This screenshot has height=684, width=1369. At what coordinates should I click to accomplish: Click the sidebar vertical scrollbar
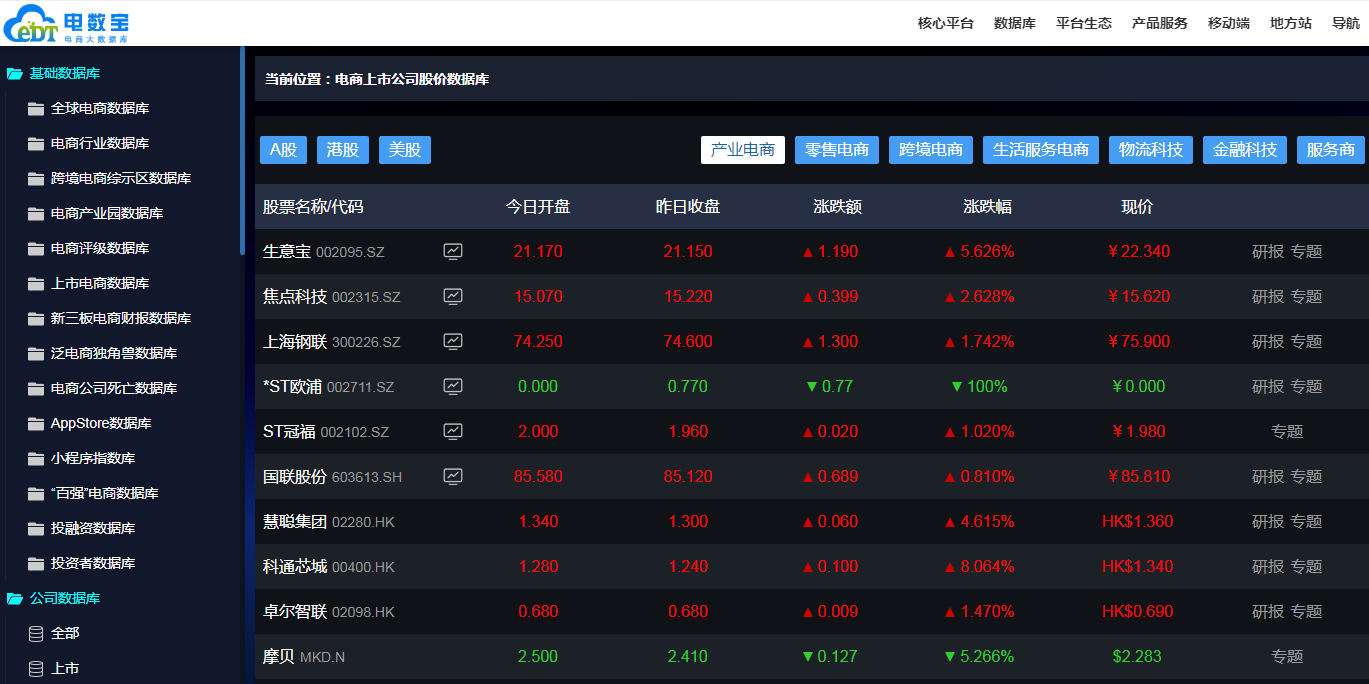[242, 150]
